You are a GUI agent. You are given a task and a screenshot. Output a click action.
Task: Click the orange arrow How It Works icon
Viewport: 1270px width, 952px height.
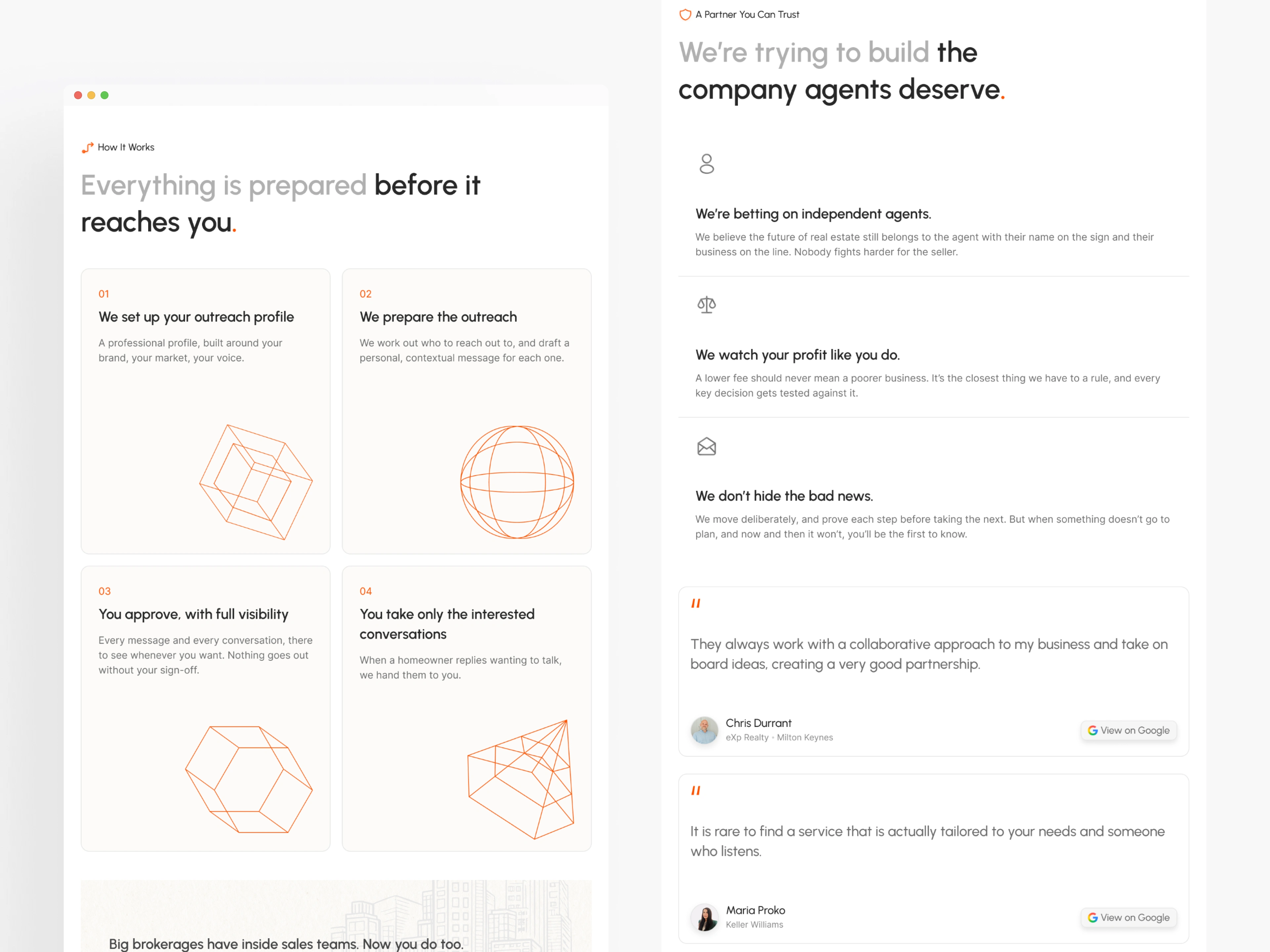click(87, 148)
